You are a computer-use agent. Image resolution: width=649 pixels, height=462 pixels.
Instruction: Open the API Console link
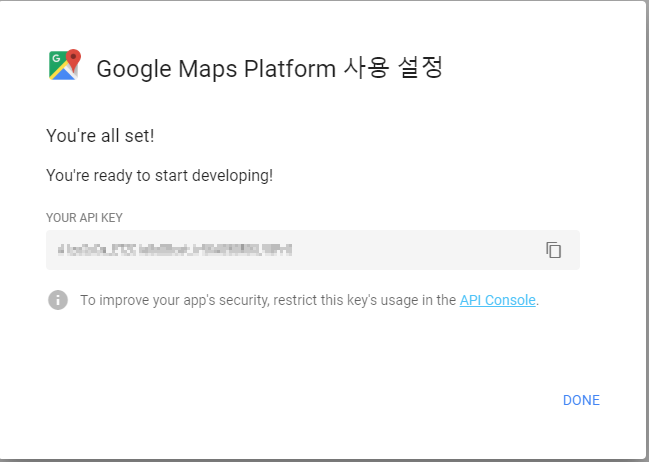tap(498, 300)
